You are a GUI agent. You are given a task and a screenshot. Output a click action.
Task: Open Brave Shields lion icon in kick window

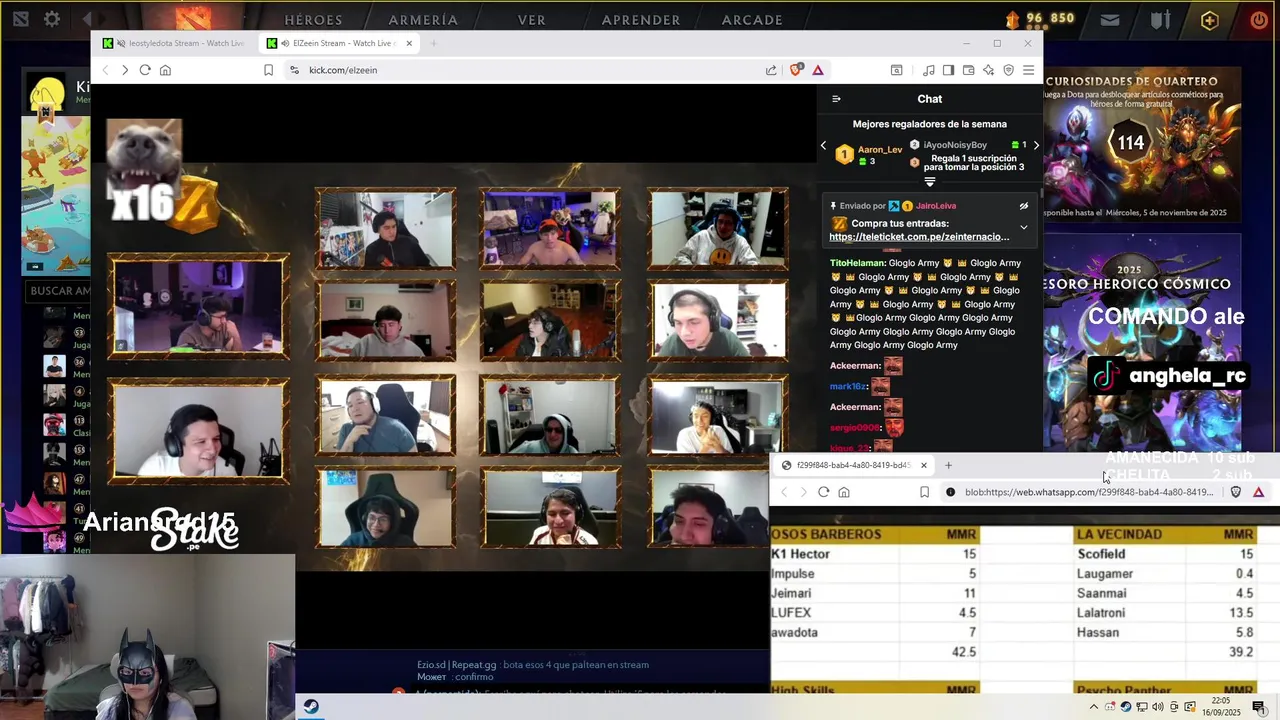797,70
